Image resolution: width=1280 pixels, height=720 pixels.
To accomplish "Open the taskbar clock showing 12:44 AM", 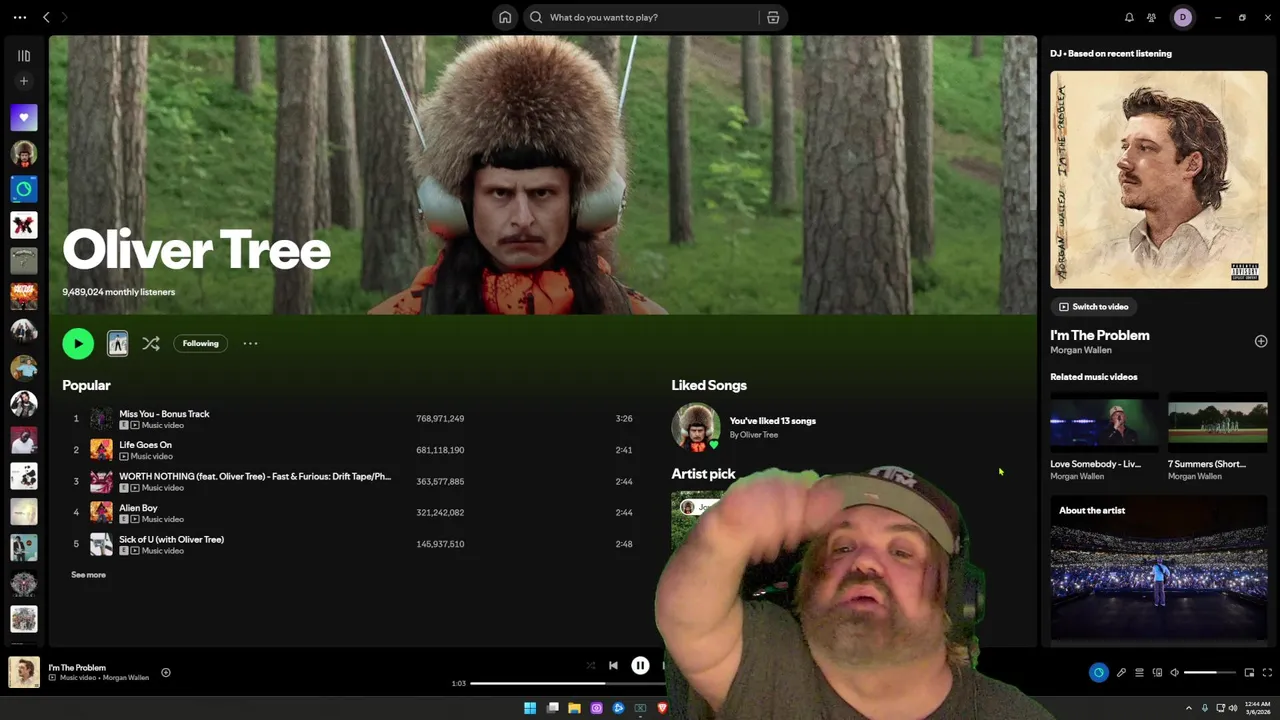I will point(1257,708).
